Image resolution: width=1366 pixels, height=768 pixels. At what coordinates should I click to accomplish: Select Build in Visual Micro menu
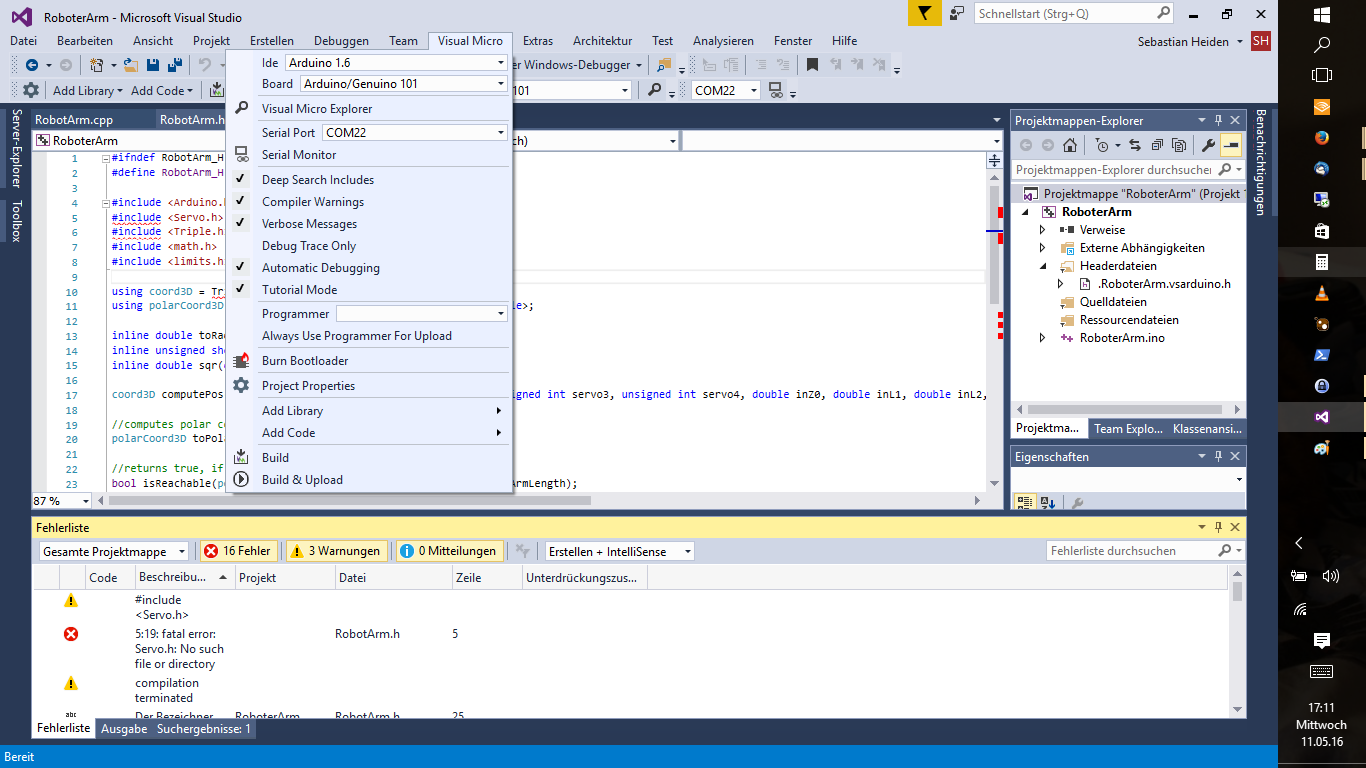coord(275,458)
